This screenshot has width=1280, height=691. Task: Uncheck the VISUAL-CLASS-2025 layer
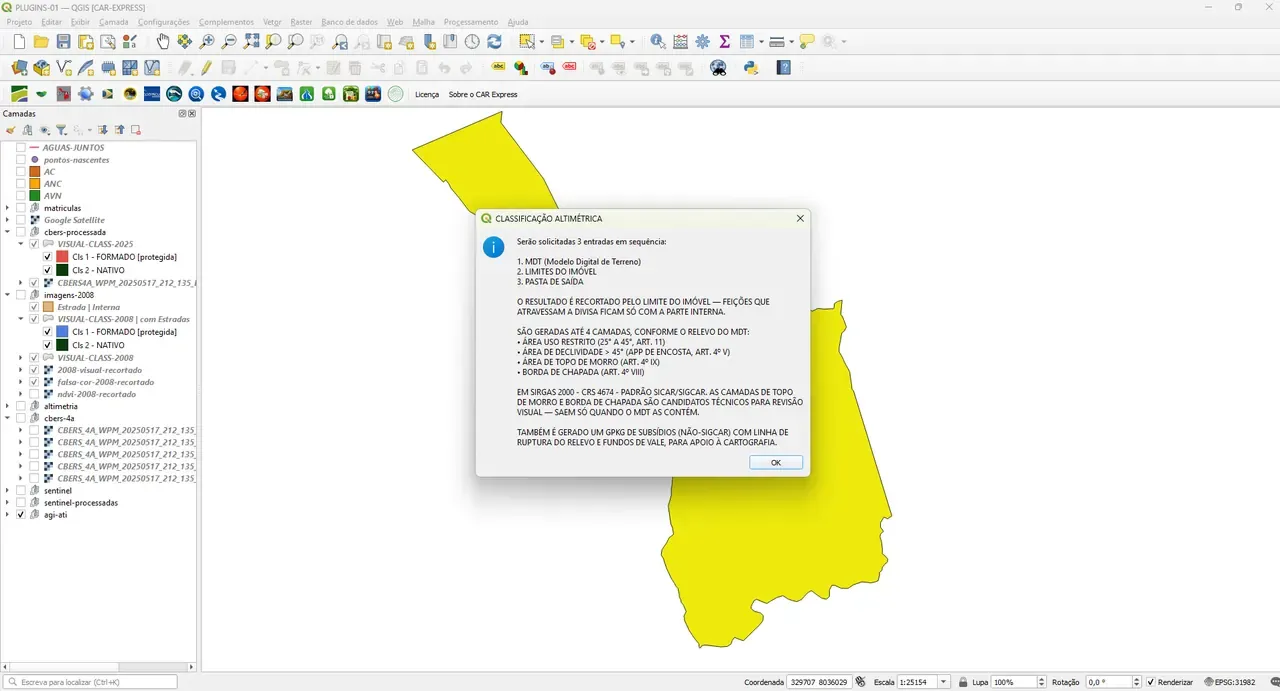point(34,244)
